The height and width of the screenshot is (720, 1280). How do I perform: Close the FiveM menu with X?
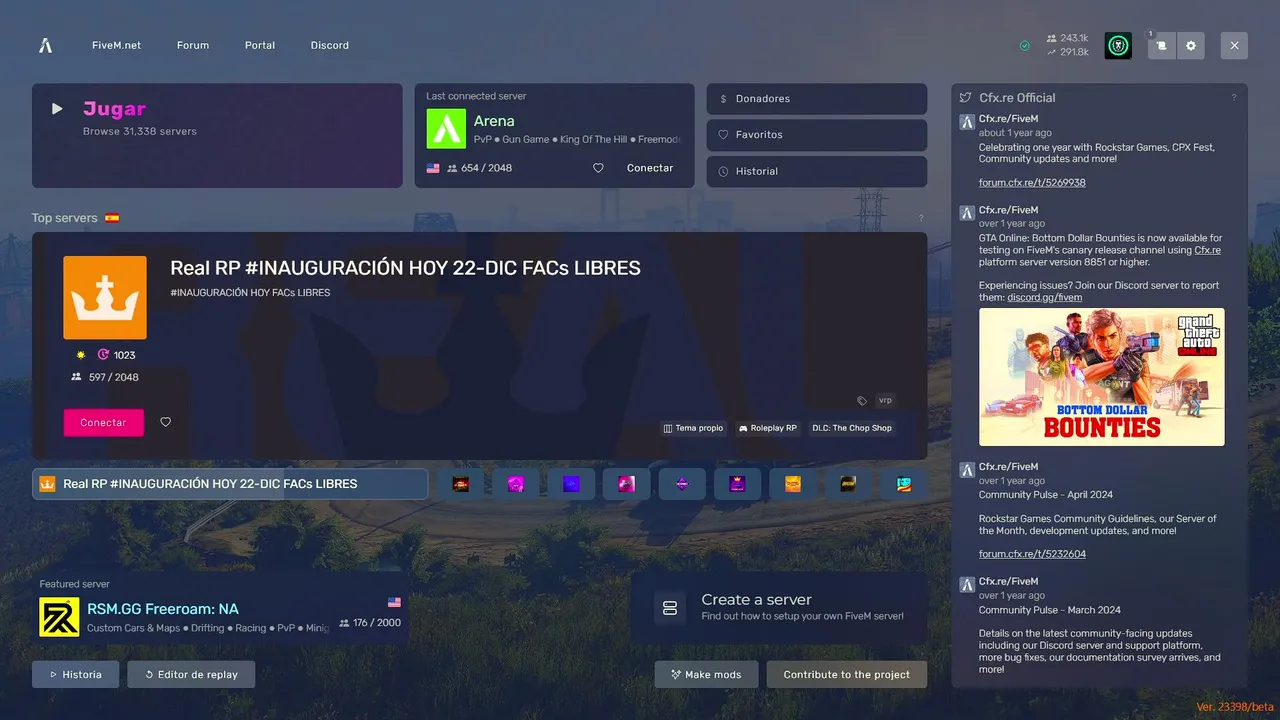tap(1235, 45)
